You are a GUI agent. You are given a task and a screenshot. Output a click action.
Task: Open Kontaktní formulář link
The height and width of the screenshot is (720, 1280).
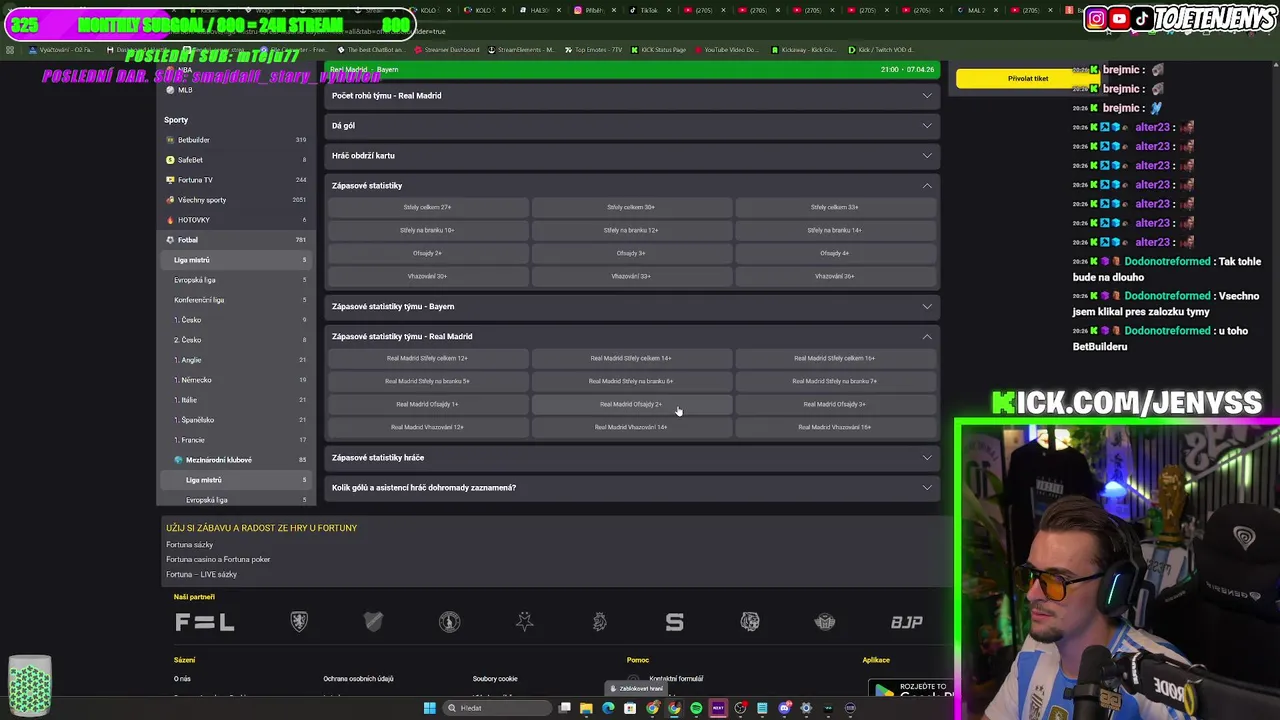pyautogui.click(x=676, y=679)
